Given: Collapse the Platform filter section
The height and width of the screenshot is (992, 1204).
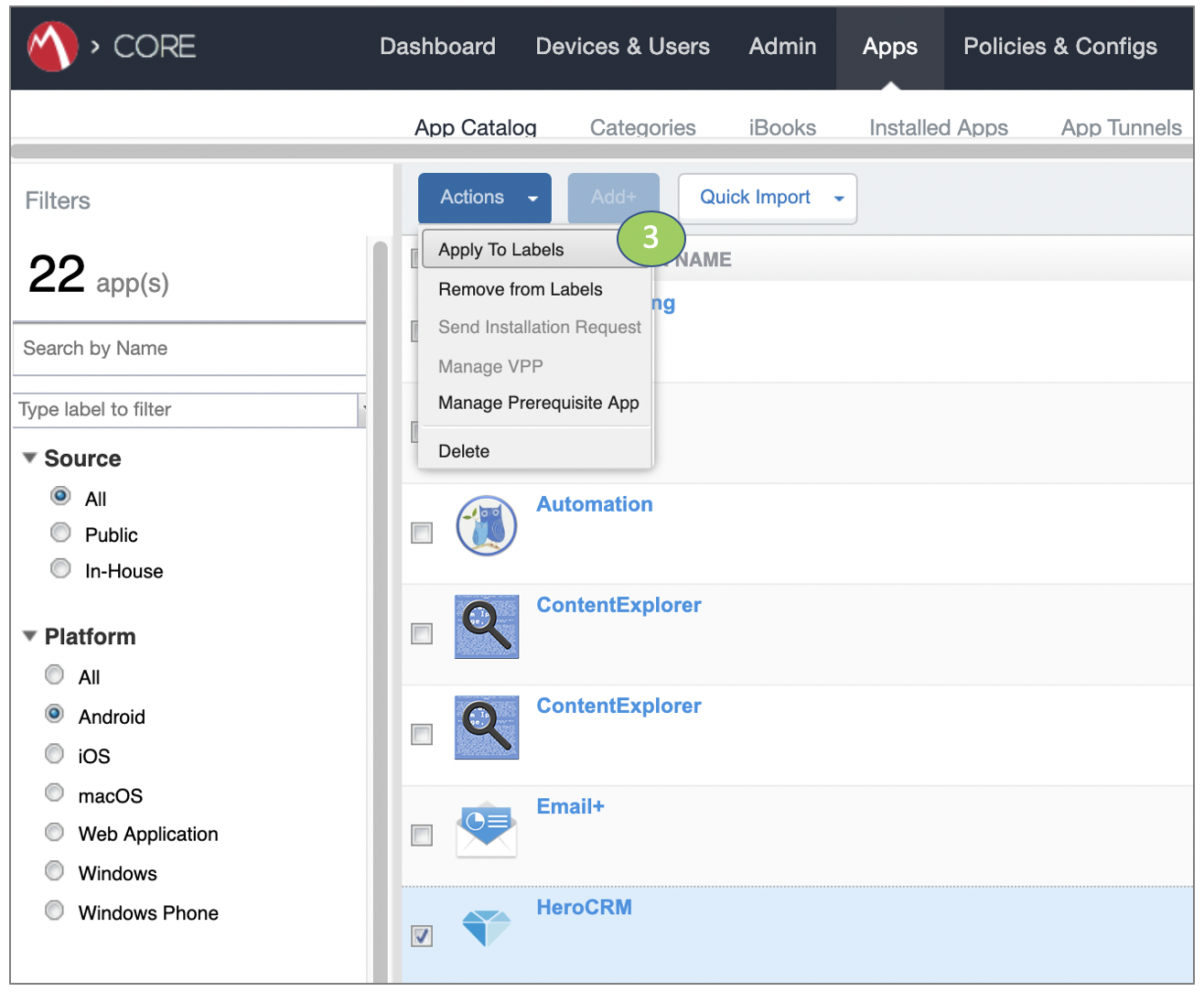Looking at the screenshot, I should [28, 635].
